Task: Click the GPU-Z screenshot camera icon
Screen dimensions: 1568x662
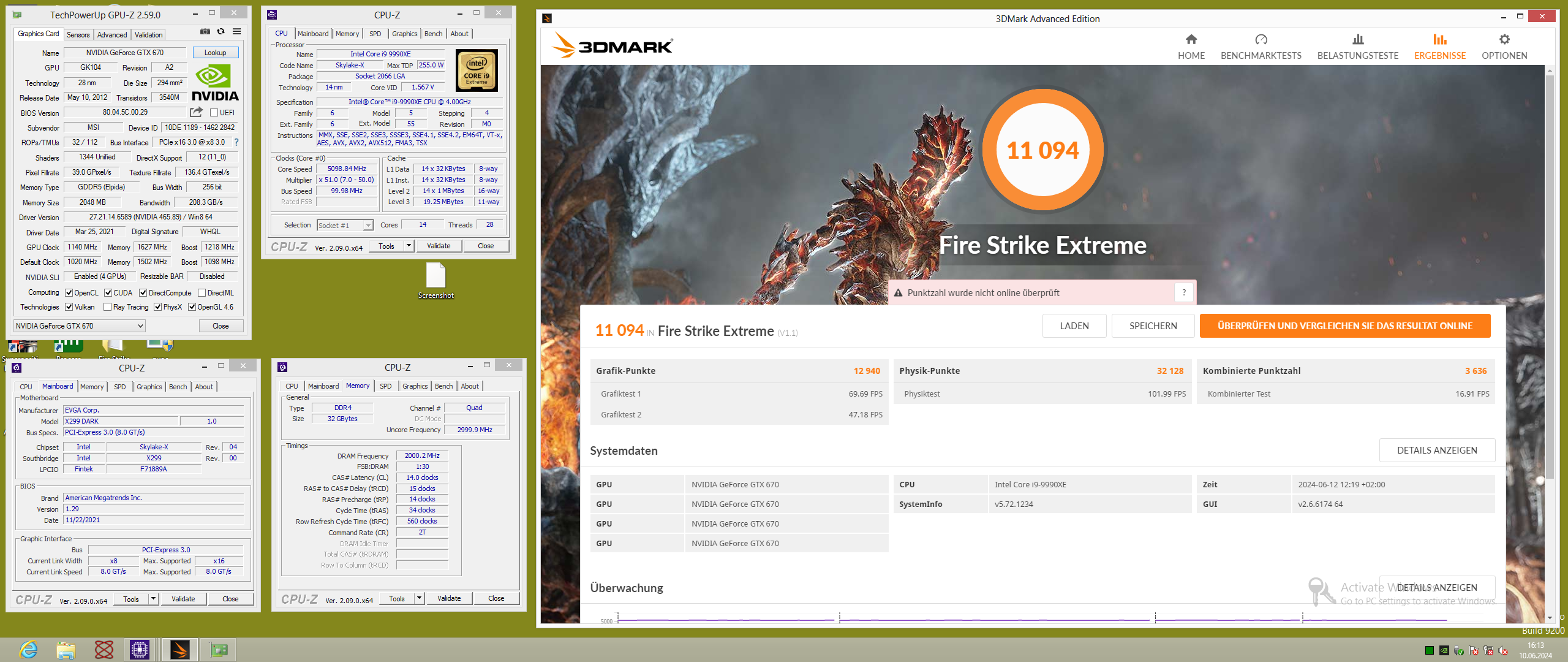Action: click(205, 32)
